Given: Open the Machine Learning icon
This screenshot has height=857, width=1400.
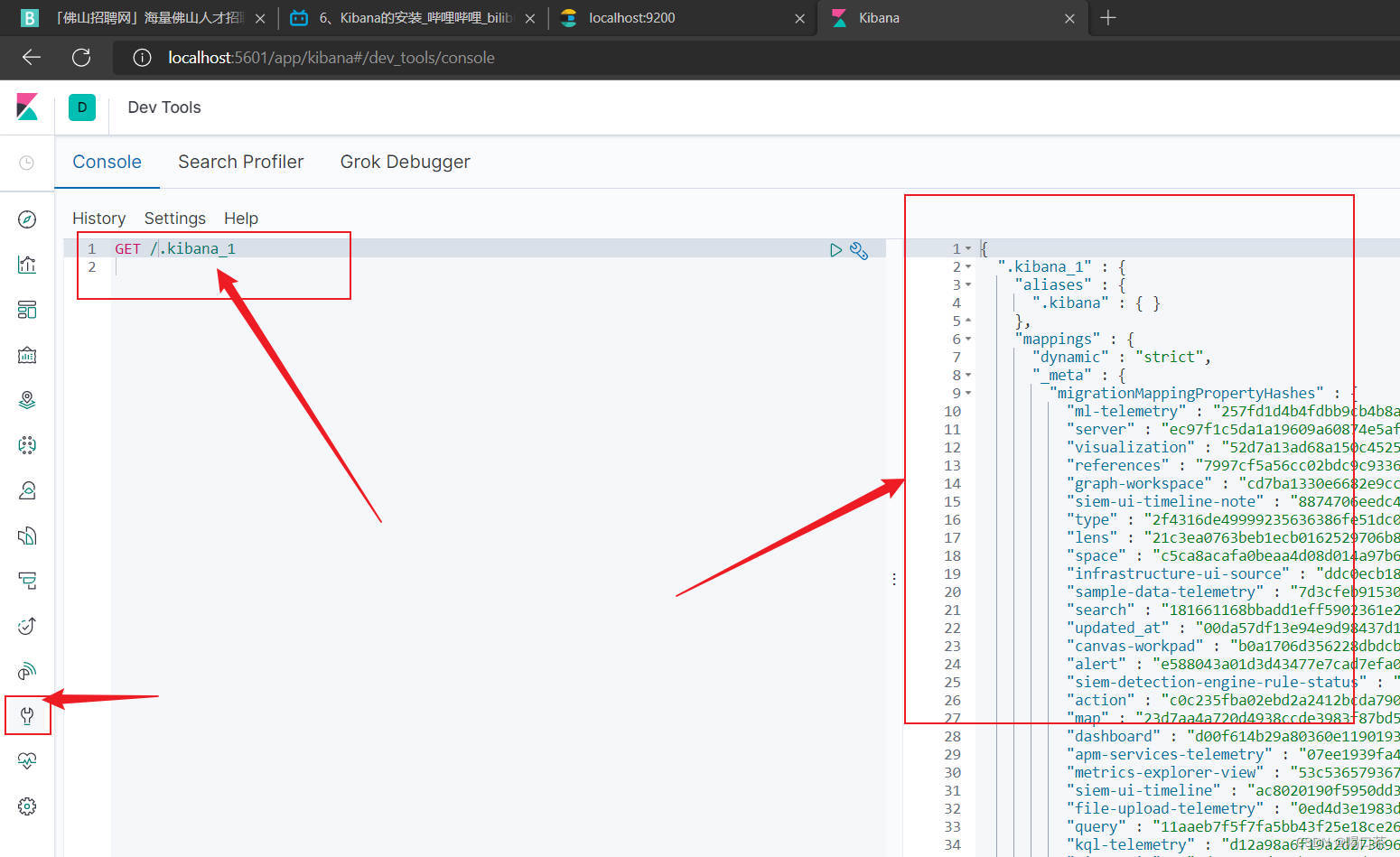Looking at the screenshot, I should pyautogui.click(x=27, y=445).
